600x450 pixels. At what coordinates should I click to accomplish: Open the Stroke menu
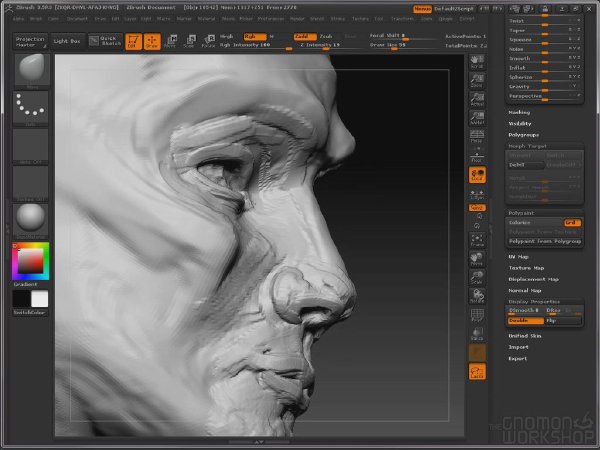coord(338,18)
